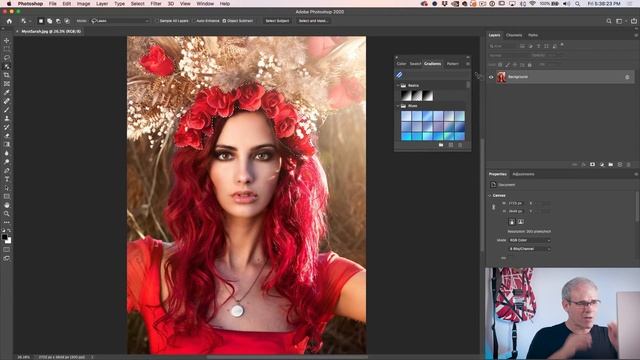Click the Home icon in options bar
Image resolution: width=640 pixels, height=360 pixels.
[9, 21]
